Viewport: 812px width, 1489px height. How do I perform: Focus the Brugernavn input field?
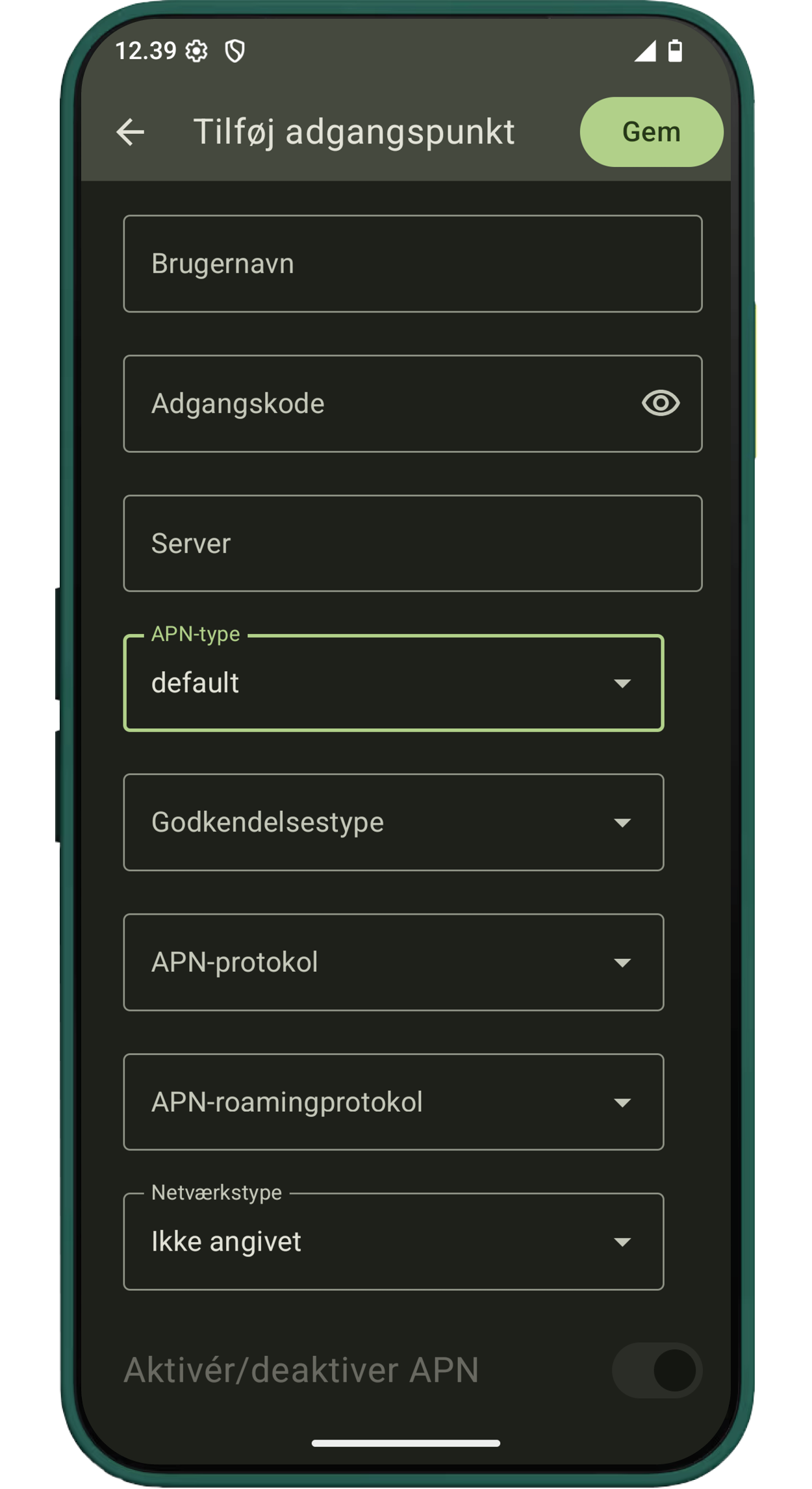click(413, 264)
